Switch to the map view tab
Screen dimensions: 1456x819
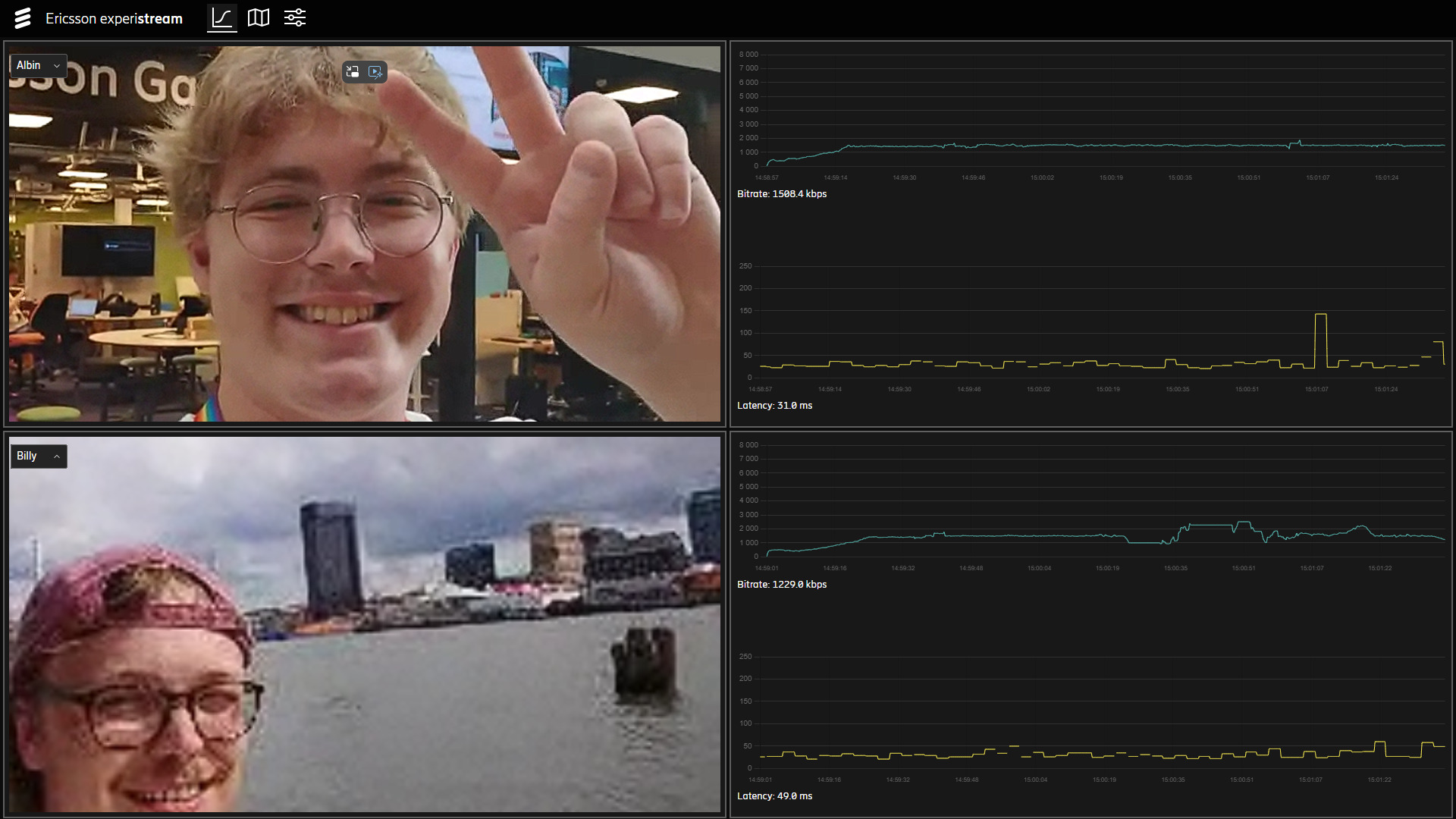click(x=258, y=17)
